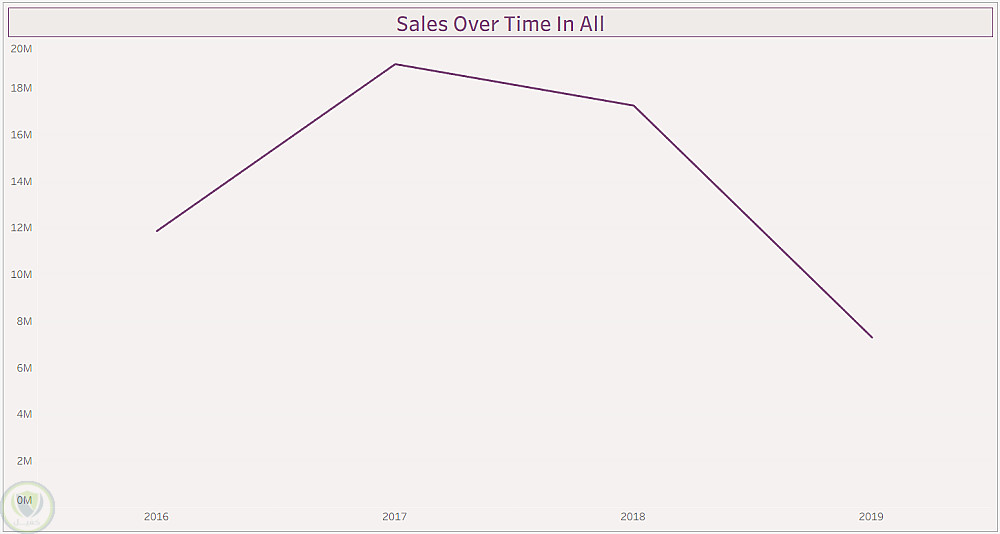Click the 2018 x-axis label

(633, 517)
